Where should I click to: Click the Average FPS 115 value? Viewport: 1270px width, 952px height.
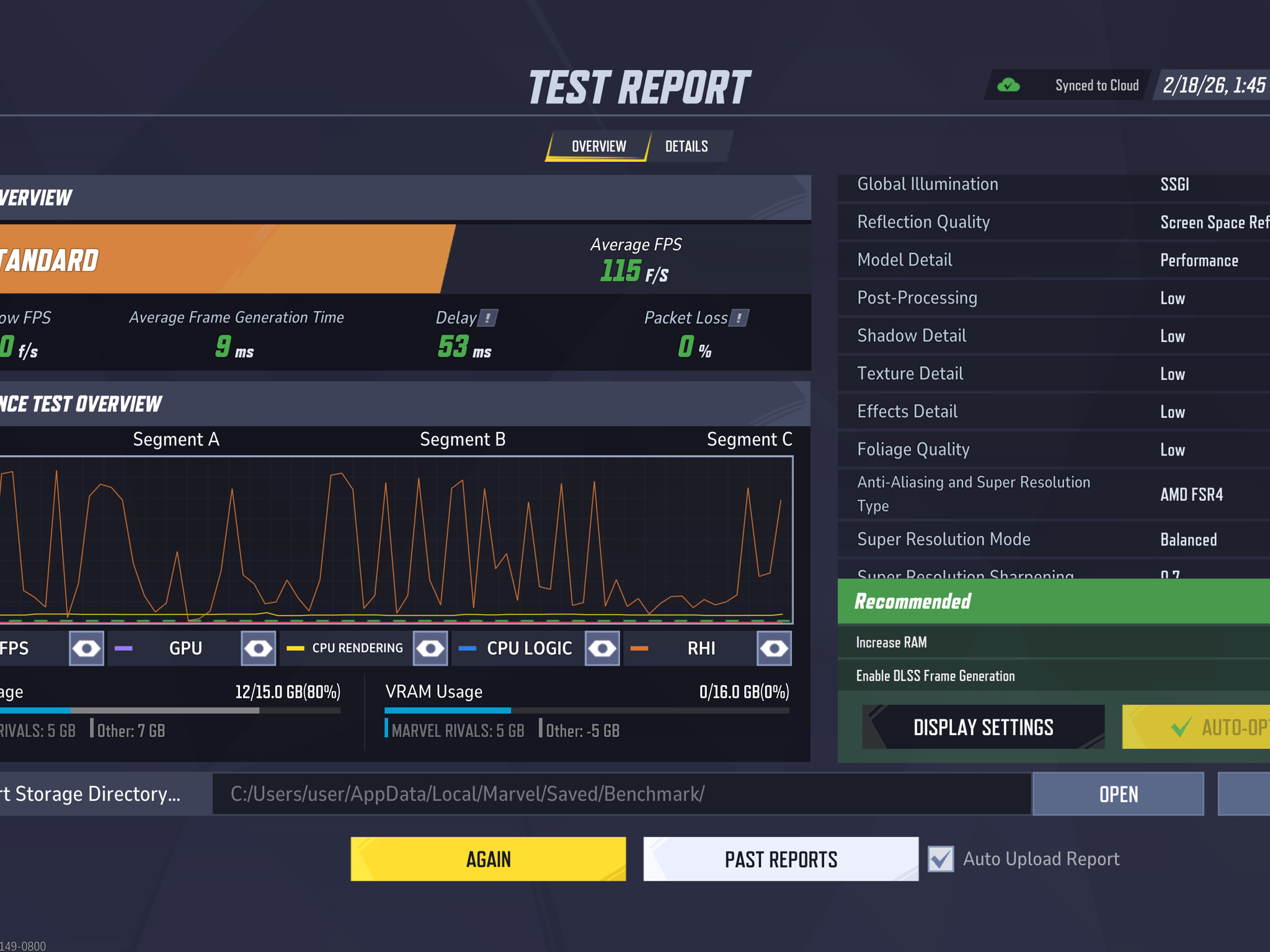(x=634, y=271)
